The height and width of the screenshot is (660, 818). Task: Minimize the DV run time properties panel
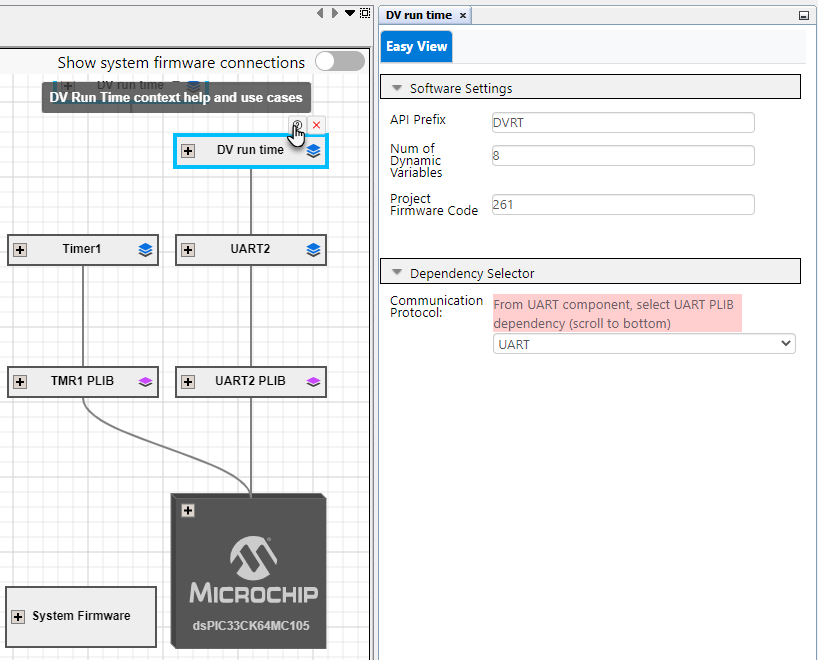click(x=803, y=16)
